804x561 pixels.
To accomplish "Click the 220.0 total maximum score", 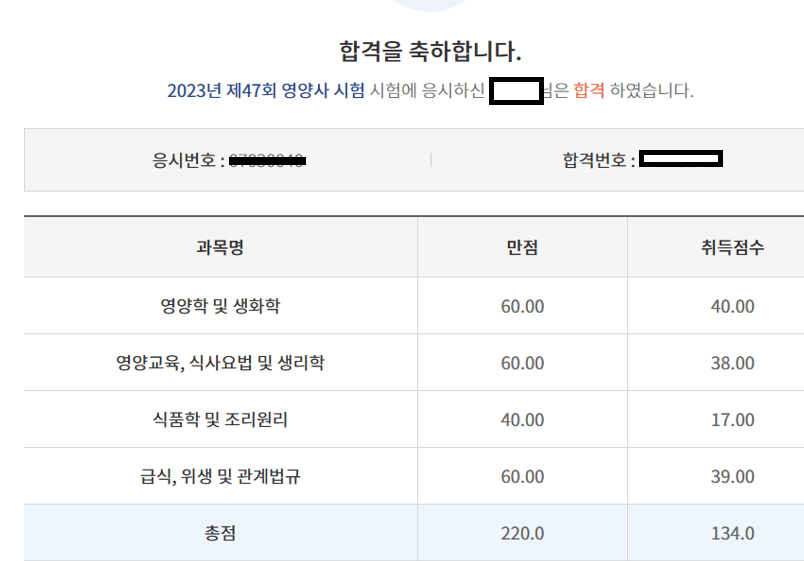I will (522, 533).
